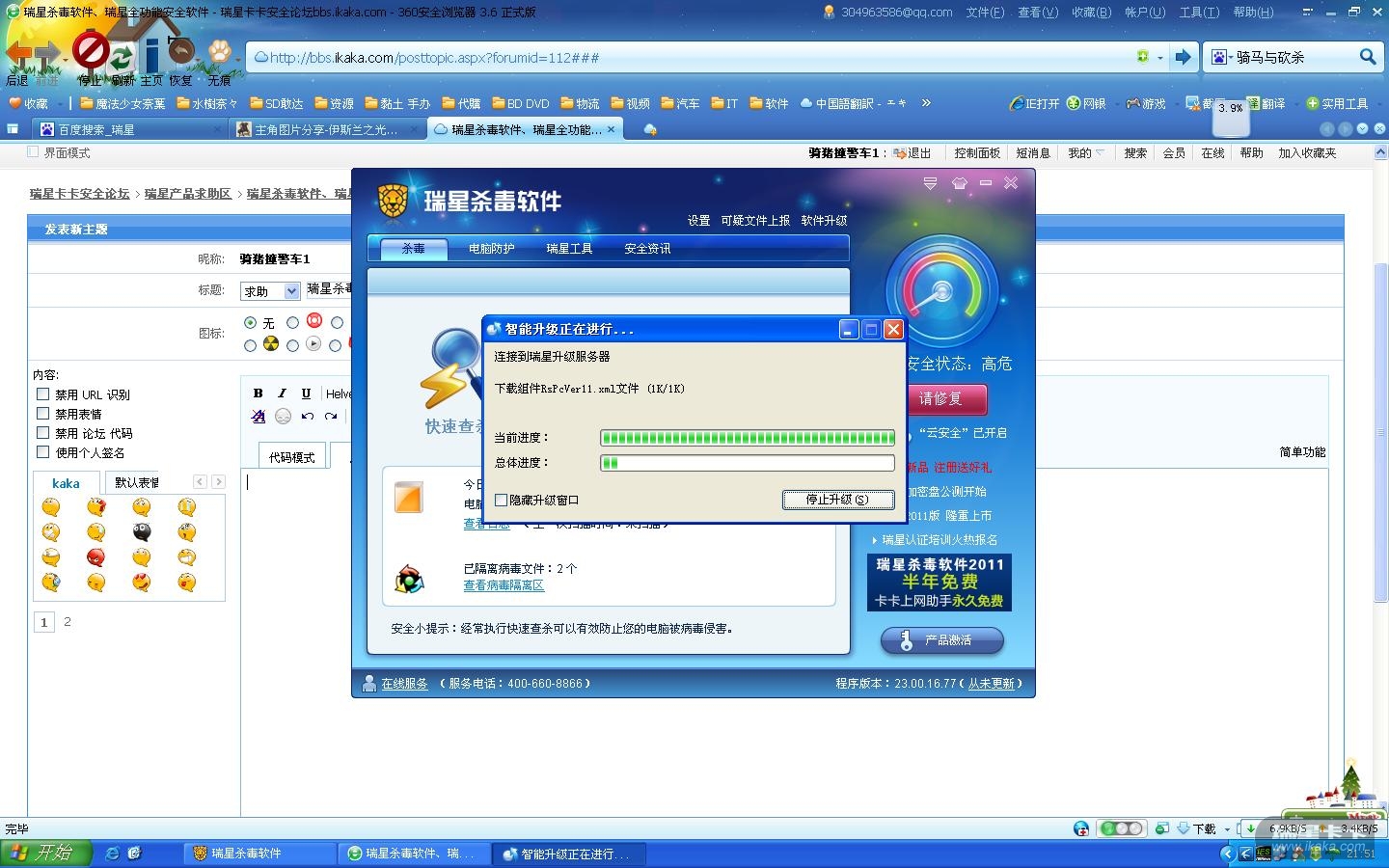The image size is (1389, 868).
Task: Open the 文件(F) menu
Action: (985, 13)
